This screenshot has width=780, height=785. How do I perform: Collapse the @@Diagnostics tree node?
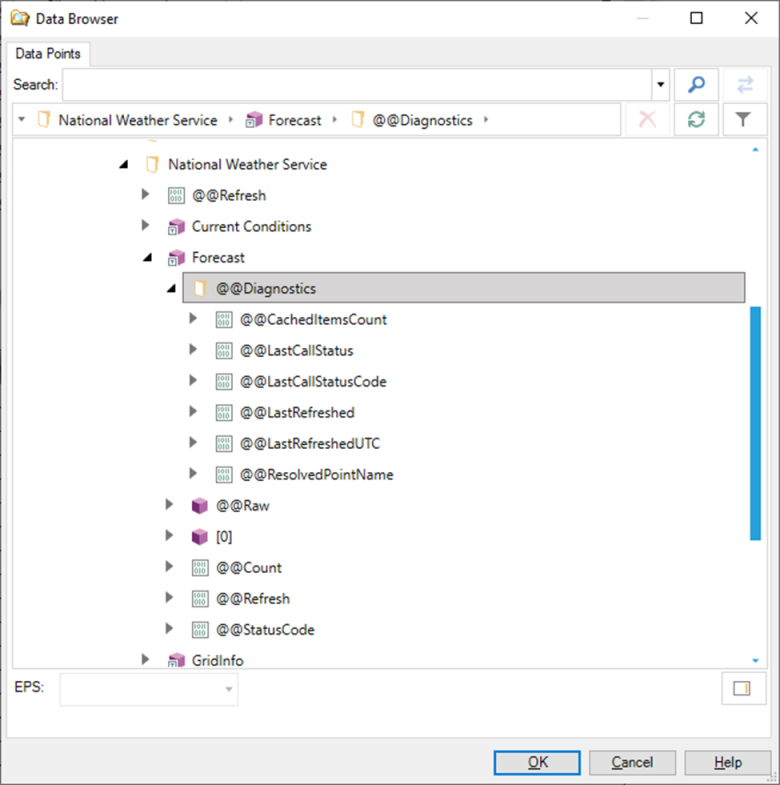pyautogui.click(x=170, y=289)
